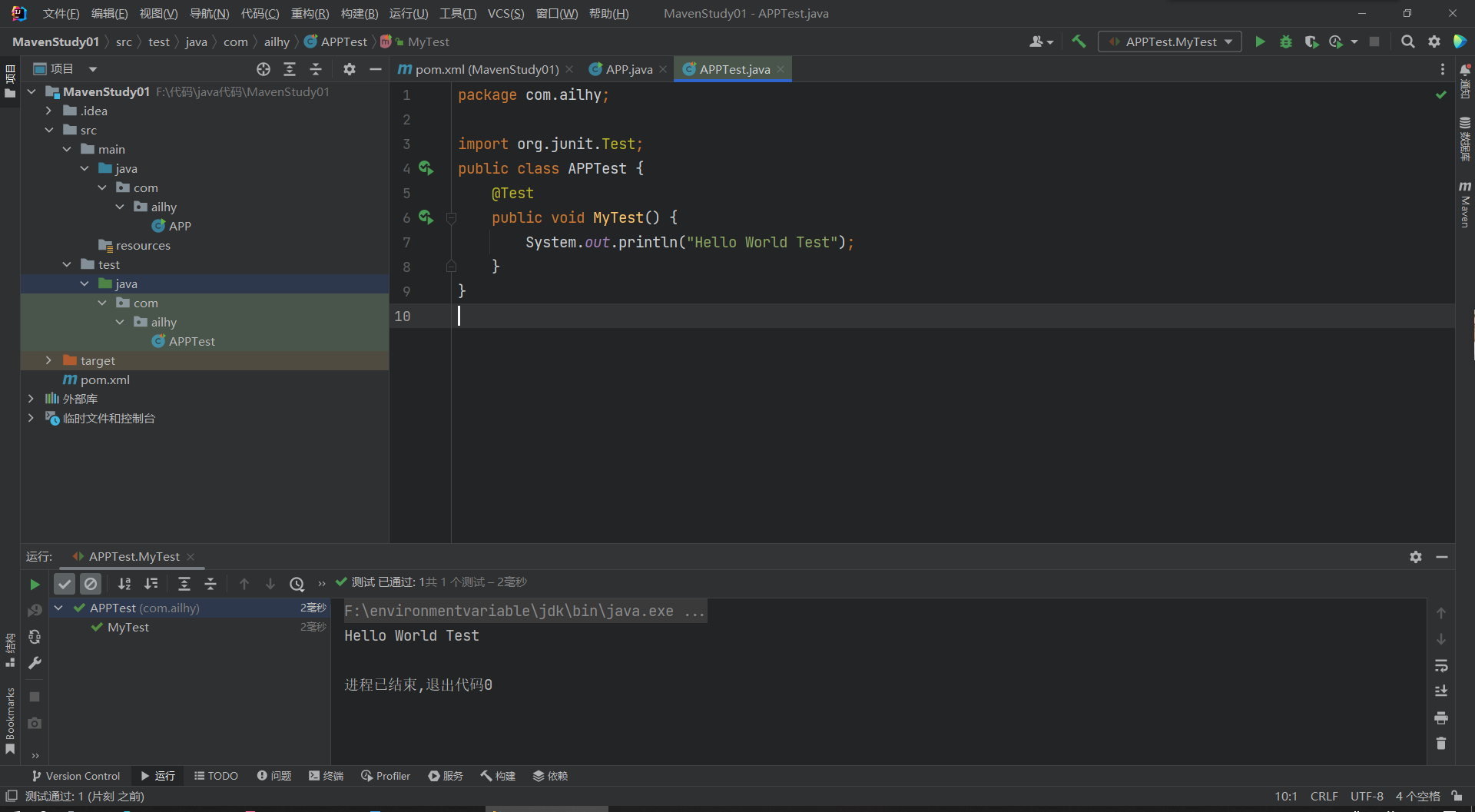Open 问题 problems tool window

pos(274,776)
